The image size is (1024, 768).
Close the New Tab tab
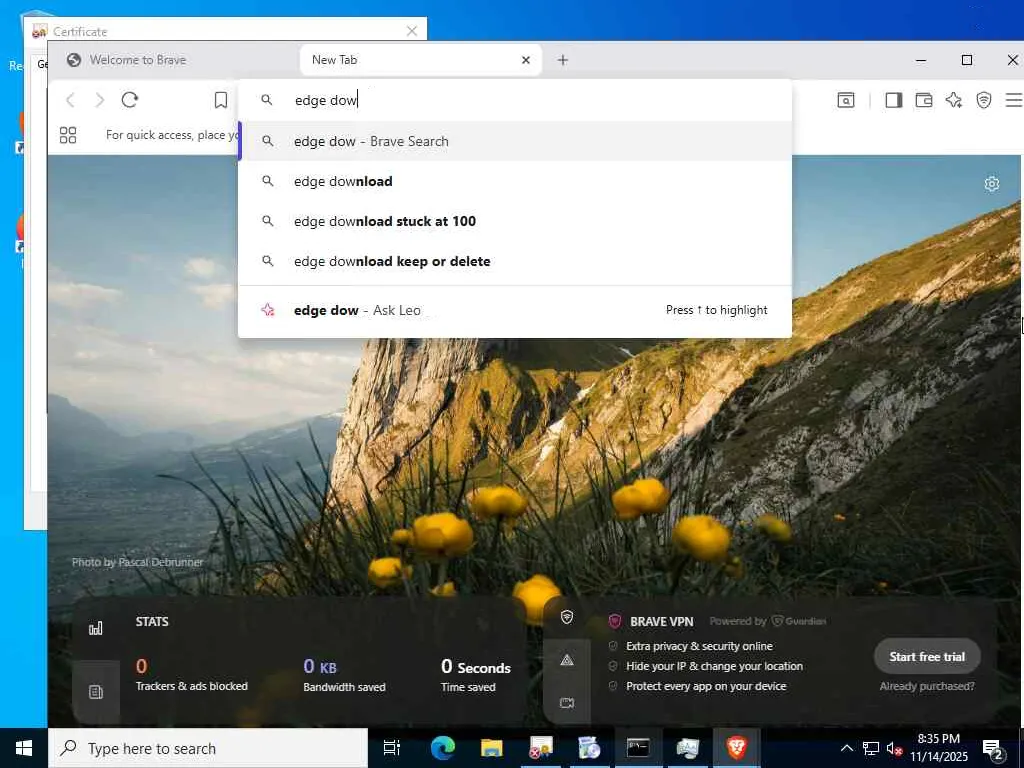(526, 60)
